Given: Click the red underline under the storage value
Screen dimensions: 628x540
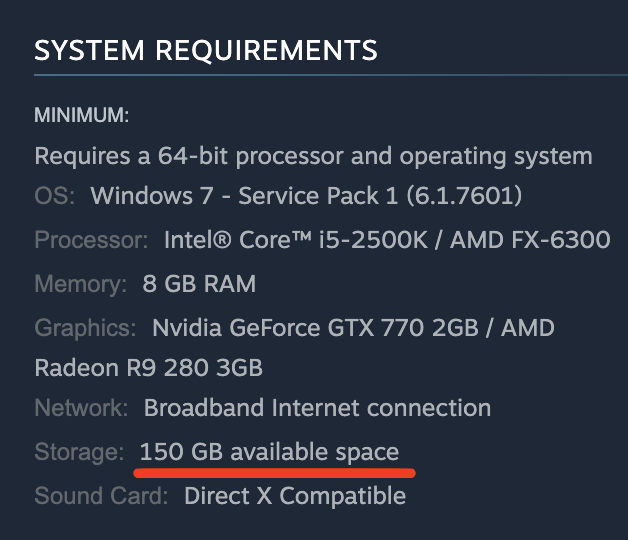Looking at the screenshot, I should point(274,473).
